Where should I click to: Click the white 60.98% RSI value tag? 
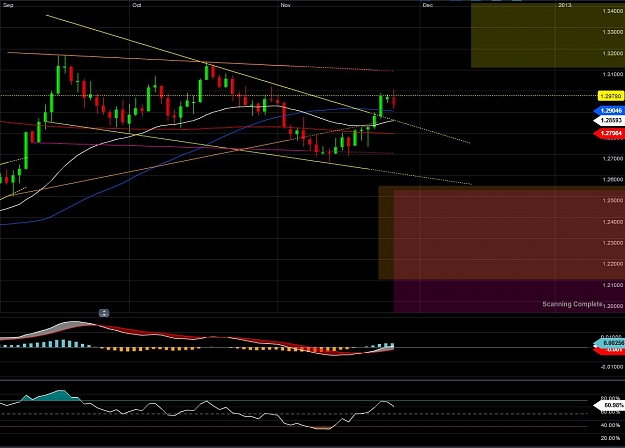610,405
